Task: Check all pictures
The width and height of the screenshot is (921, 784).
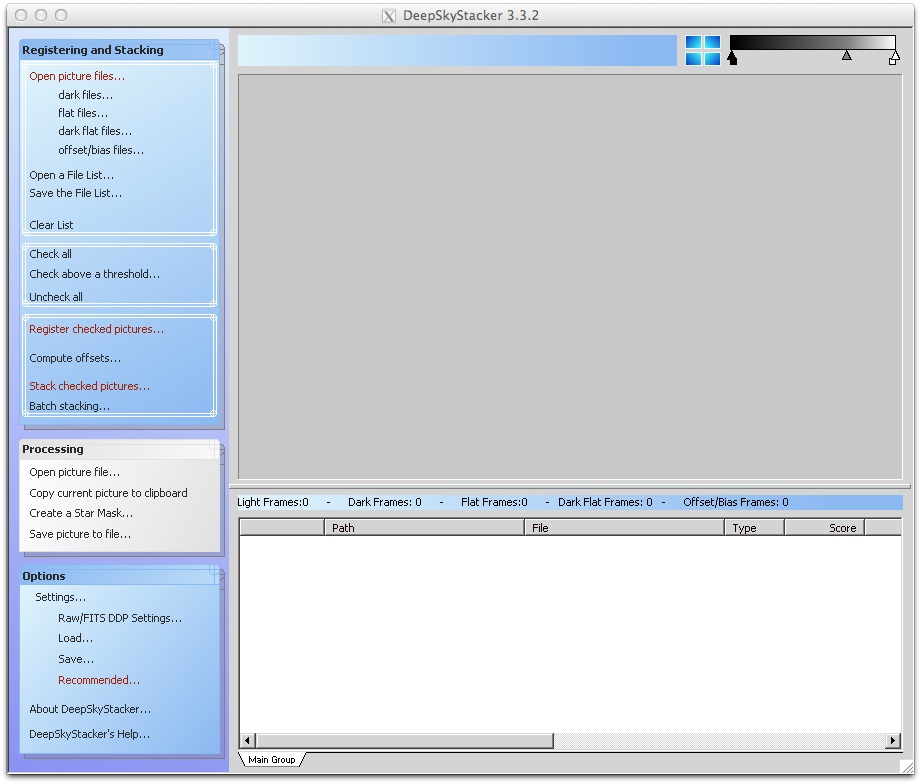Action: tap(51, 254)
